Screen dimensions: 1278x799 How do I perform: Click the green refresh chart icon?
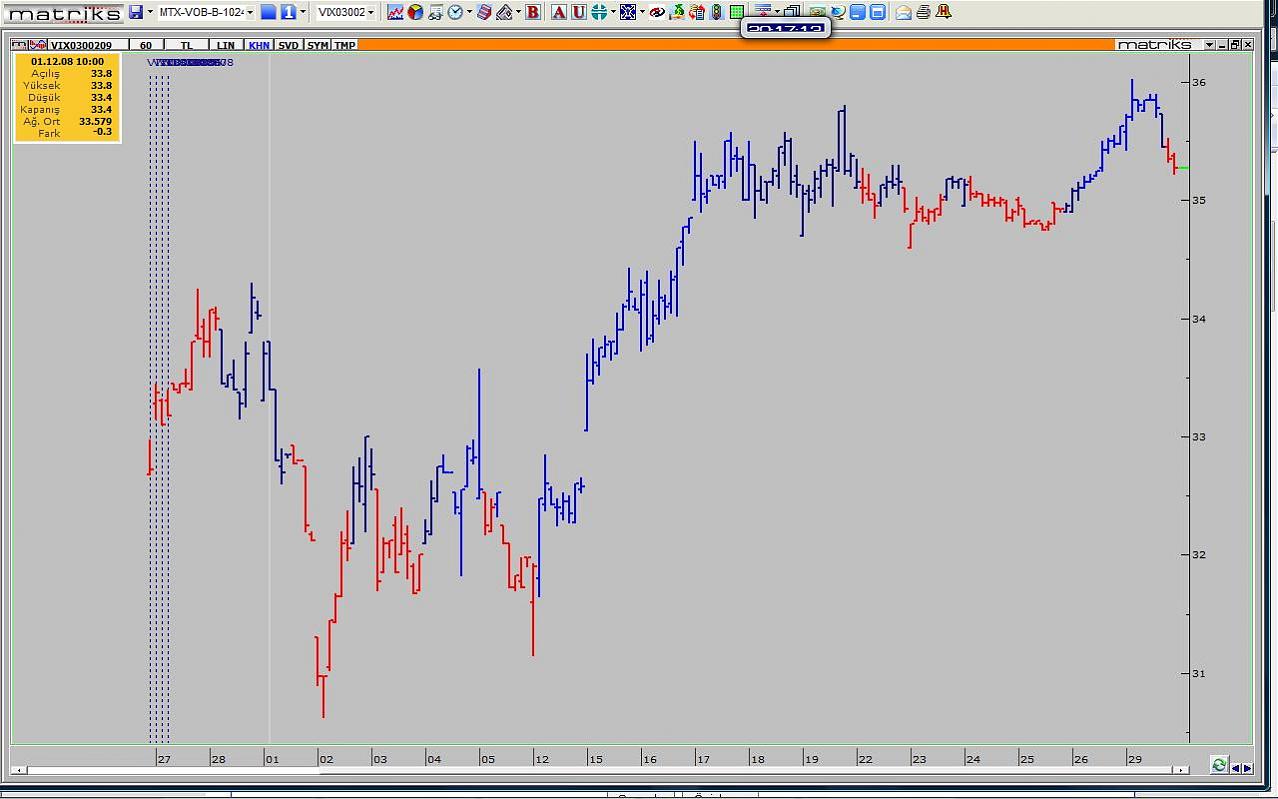1218,765
